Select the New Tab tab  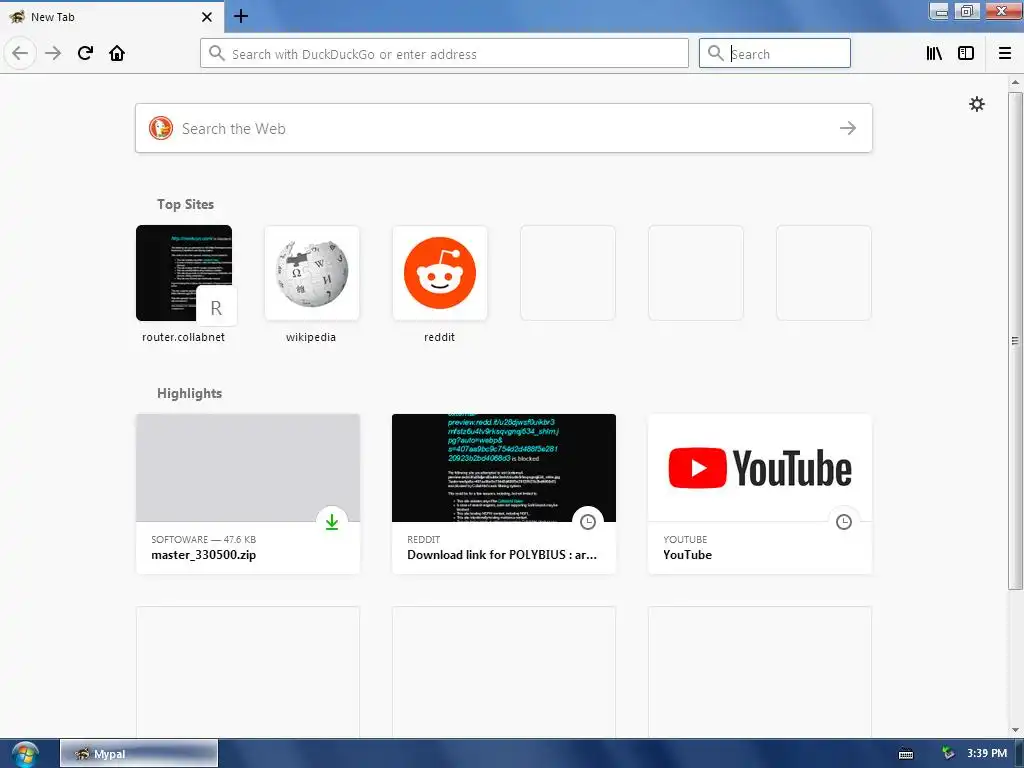[112, 17]
